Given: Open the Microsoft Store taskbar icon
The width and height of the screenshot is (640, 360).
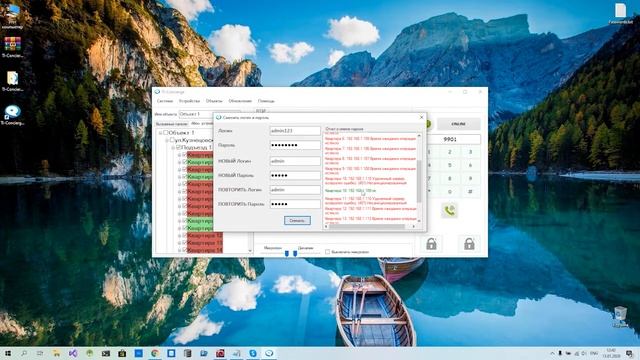Looking at the screenshot, I should [x=122, y=353].
